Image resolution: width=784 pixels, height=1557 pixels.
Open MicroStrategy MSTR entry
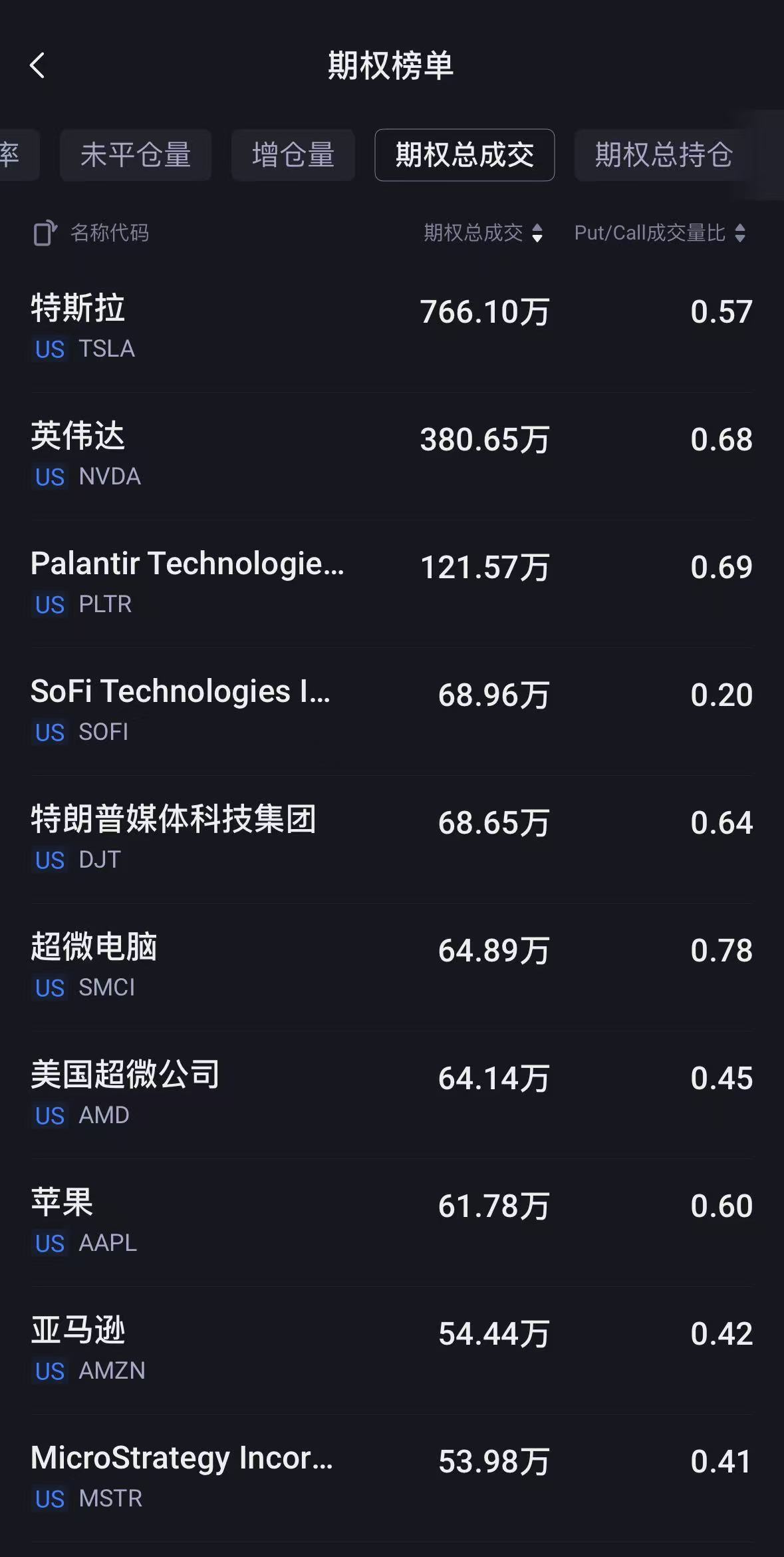point(392,1478)
